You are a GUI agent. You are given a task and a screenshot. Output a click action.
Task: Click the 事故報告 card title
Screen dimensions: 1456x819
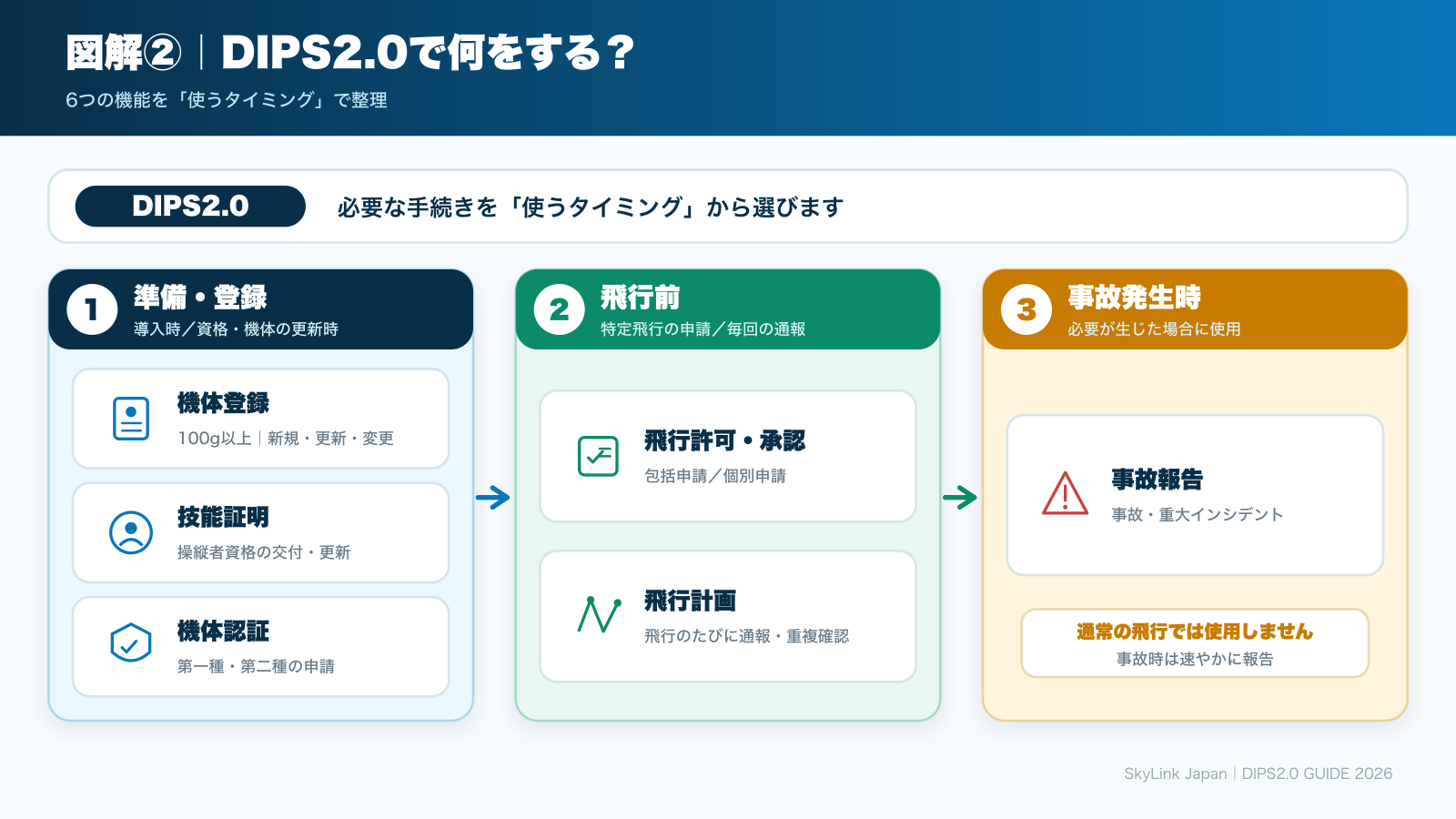point(1158,480)
